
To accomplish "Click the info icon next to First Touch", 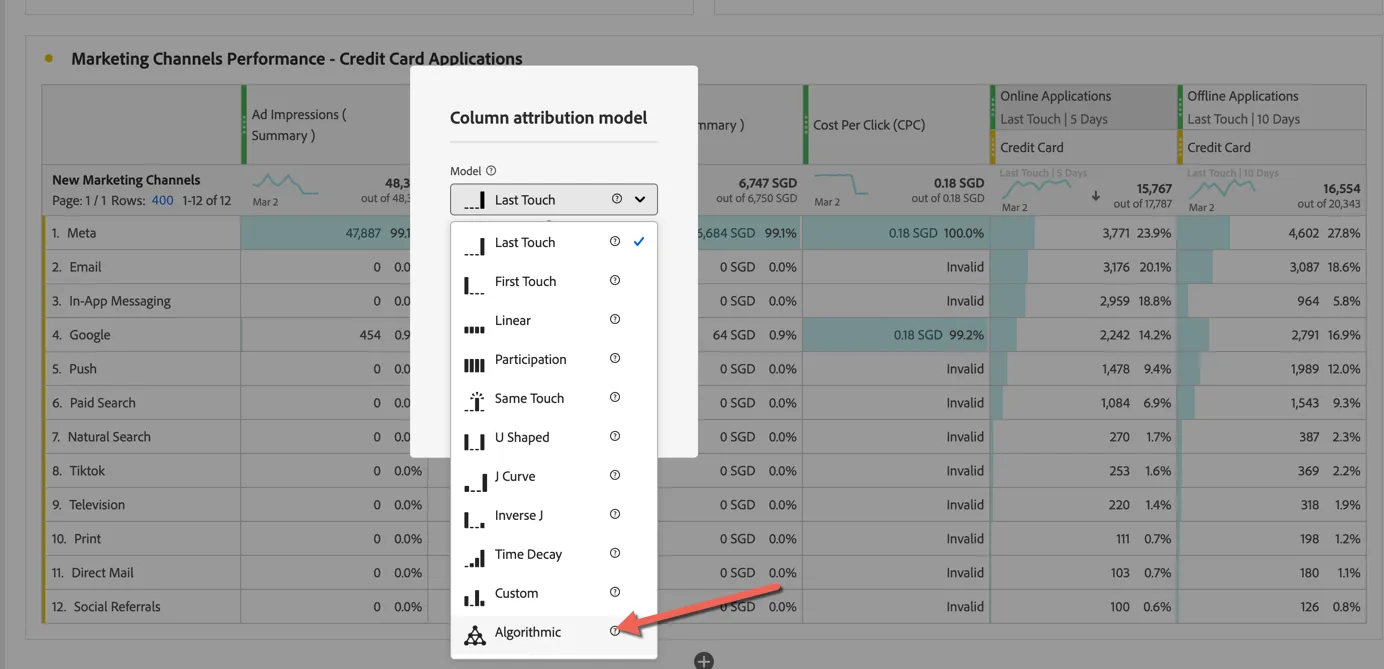I will point(615,280).
